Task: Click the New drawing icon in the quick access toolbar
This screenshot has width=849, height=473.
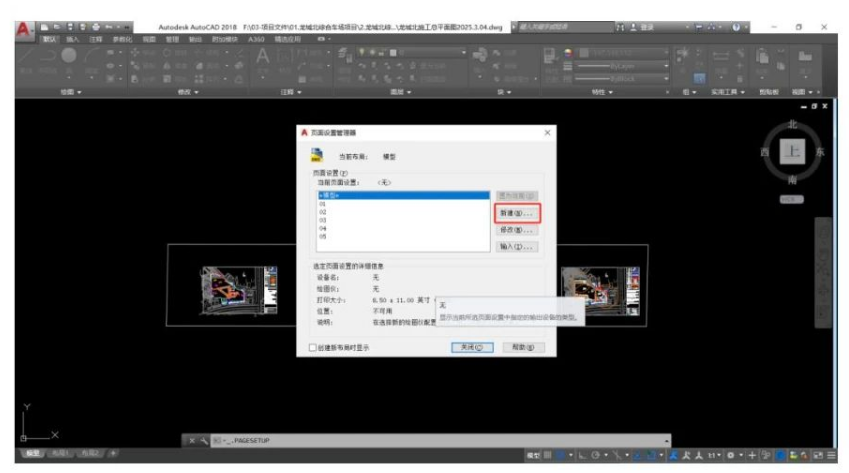Action: 44,27
